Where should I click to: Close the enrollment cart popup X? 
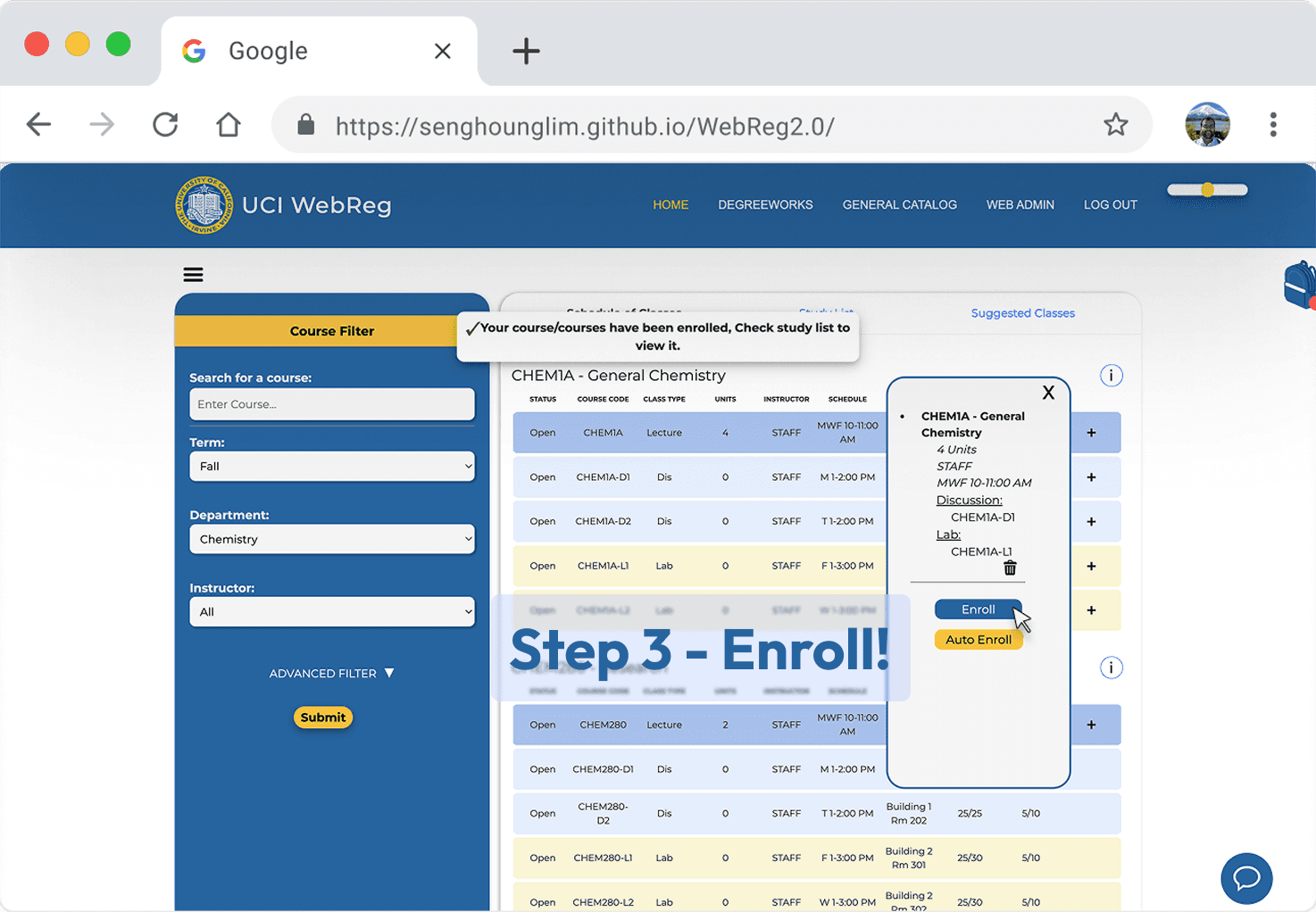pos(1048,393)
